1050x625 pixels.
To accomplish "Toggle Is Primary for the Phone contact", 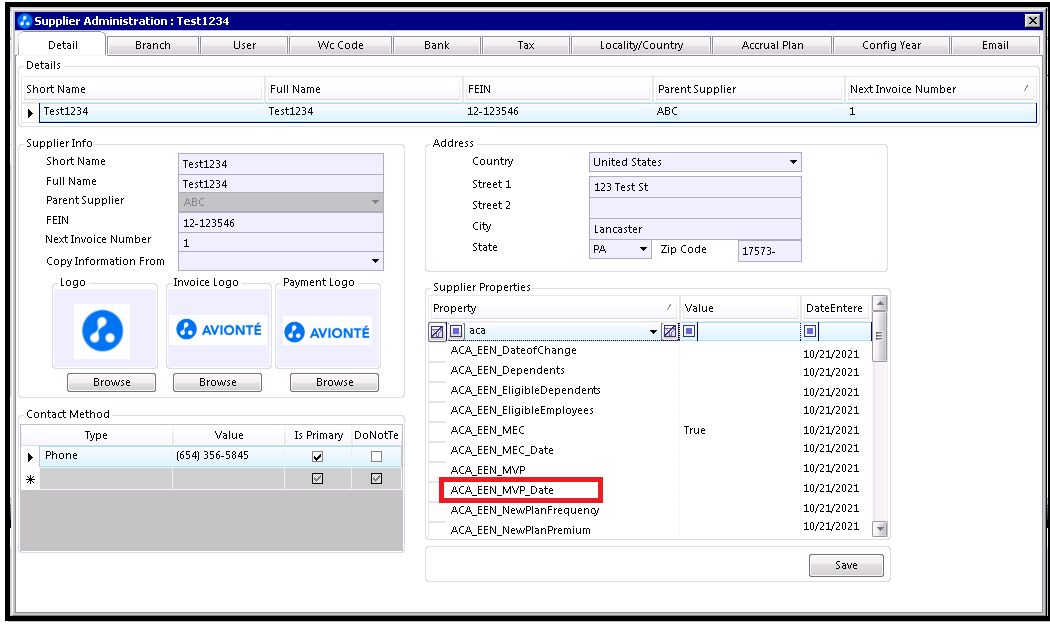I will coord(317,457).
